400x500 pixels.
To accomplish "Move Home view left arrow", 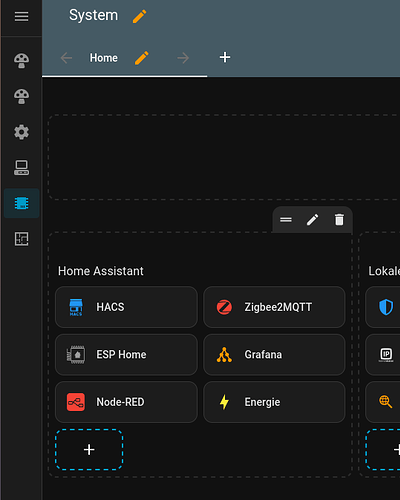I will (66, 58).
